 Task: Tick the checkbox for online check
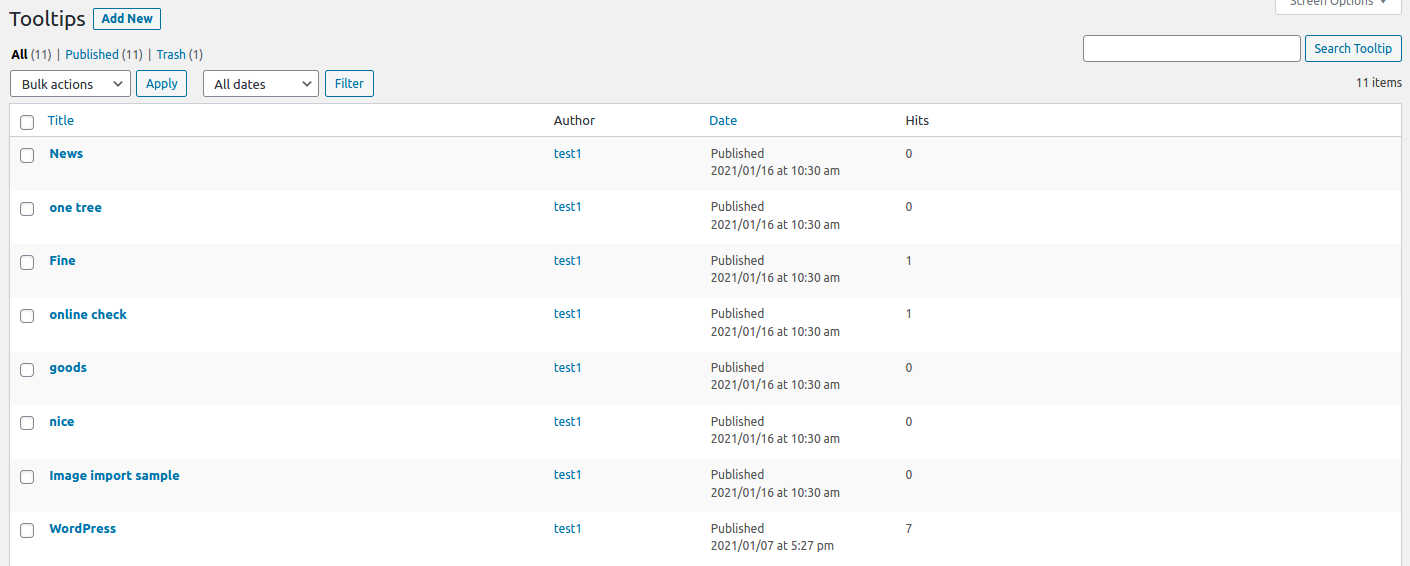[x=27, y=316]
